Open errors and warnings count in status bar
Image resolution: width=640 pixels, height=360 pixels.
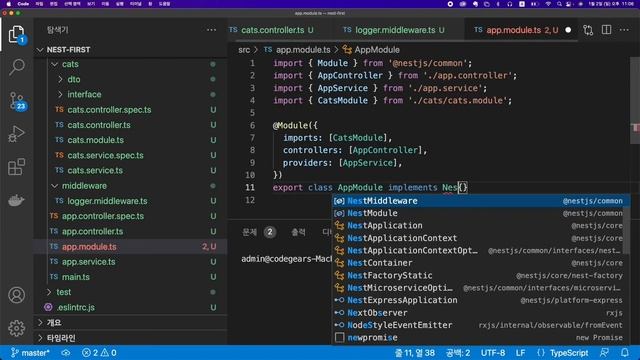coord(99,353)
